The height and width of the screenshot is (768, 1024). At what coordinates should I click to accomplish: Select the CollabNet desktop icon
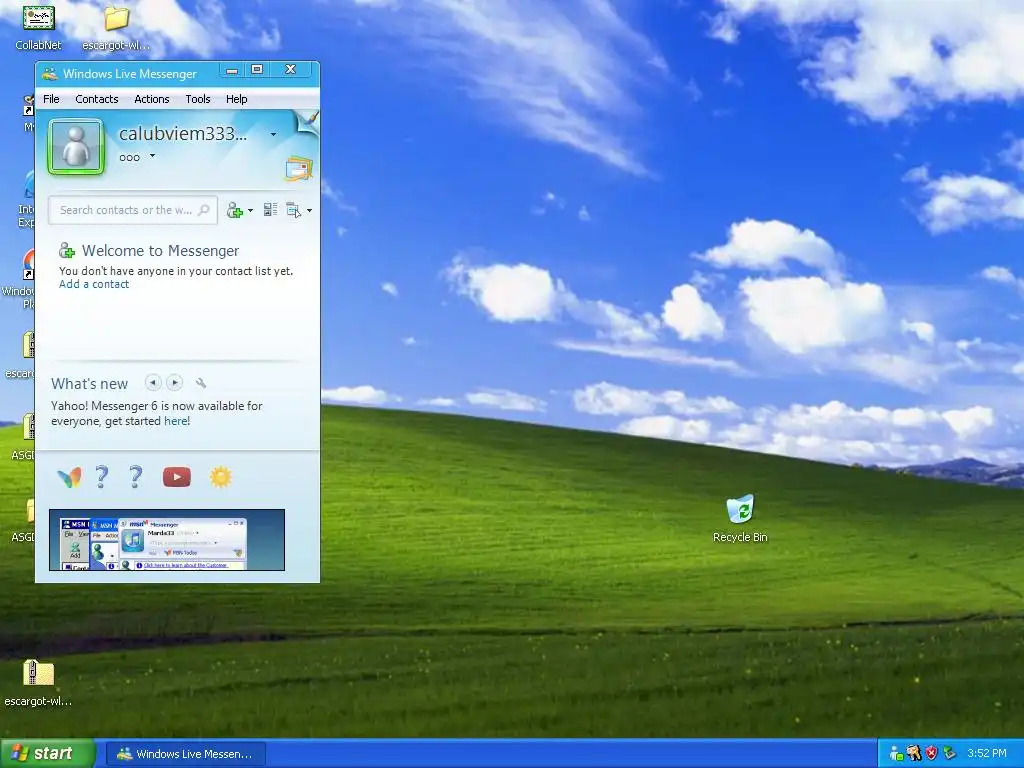point(39,27)
